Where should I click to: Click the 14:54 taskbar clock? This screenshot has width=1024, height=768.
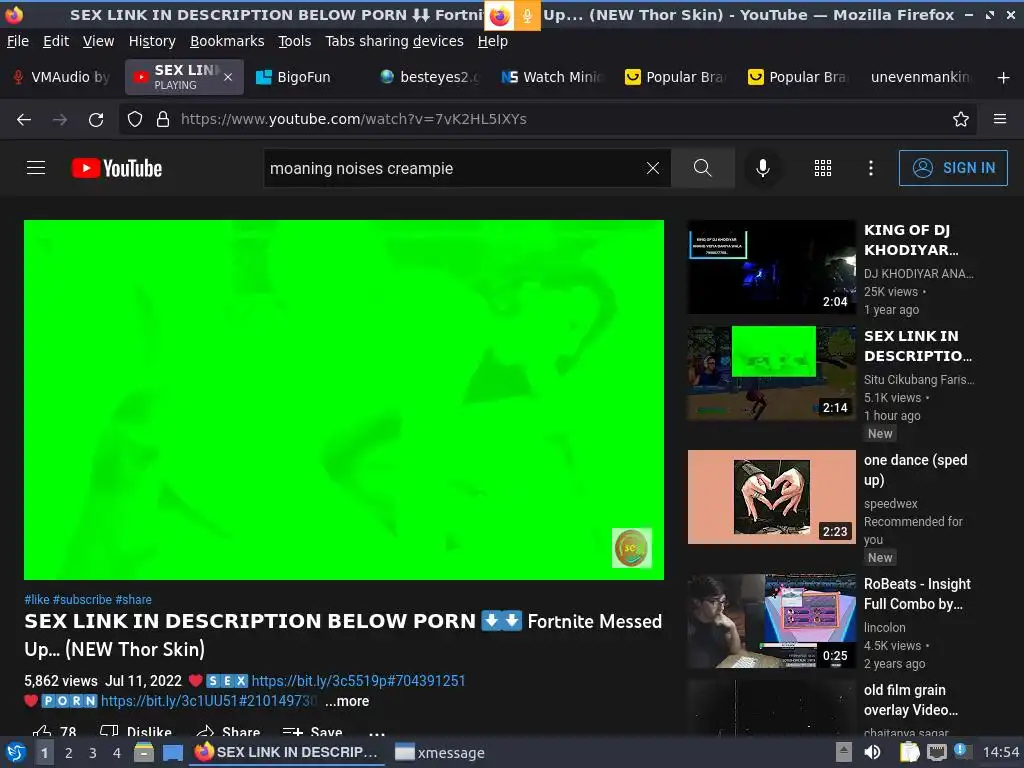(x=1000, y=753)
